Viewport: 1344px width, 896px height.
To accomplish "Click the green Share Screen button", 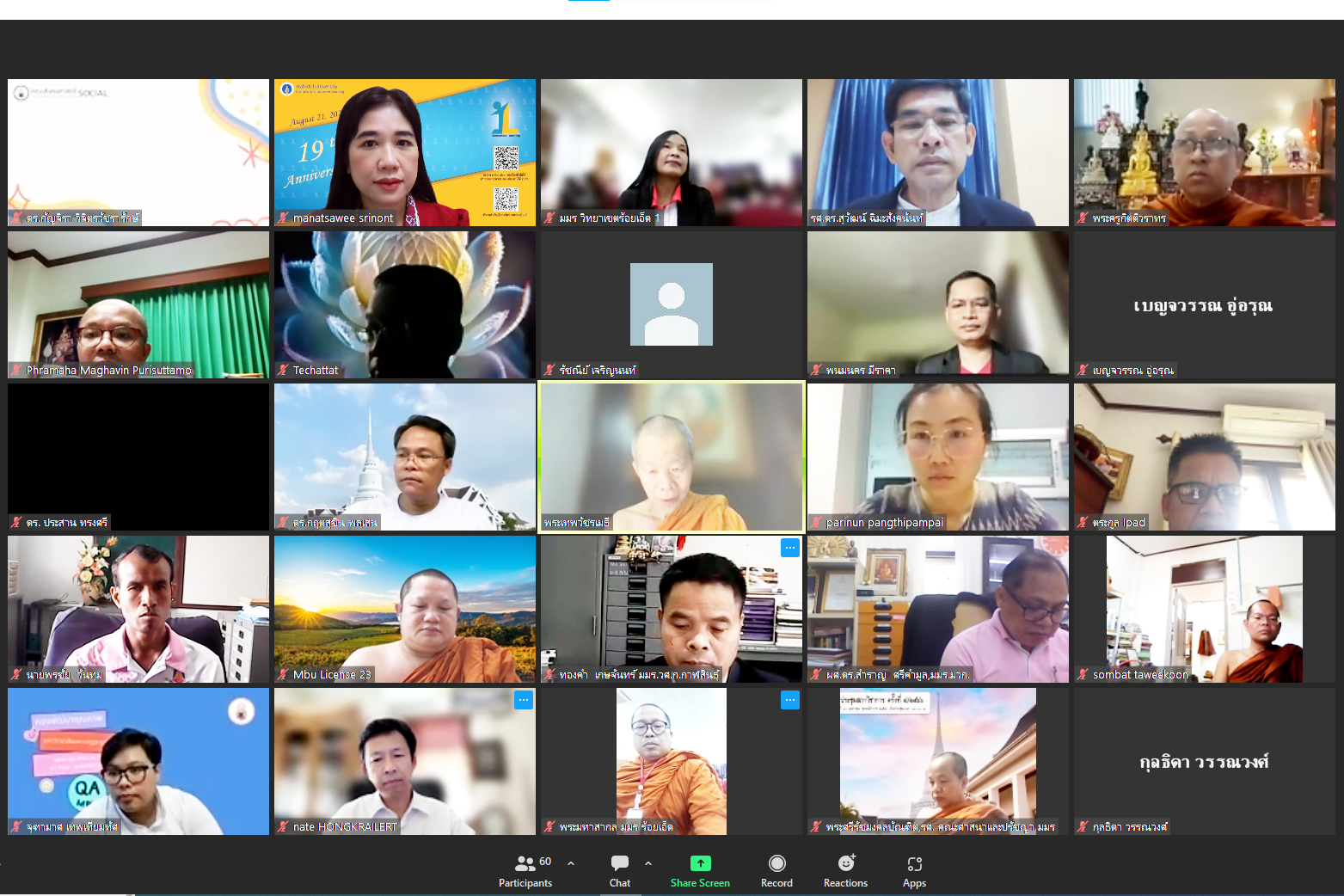I will point(700,870).
